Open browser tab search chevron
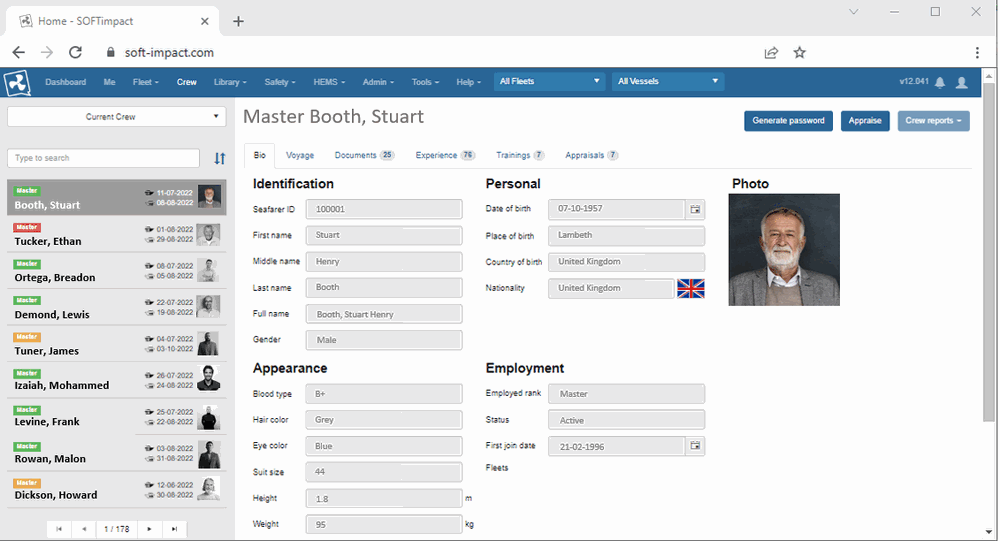The image size is (1000, 541). coord(853,11)
